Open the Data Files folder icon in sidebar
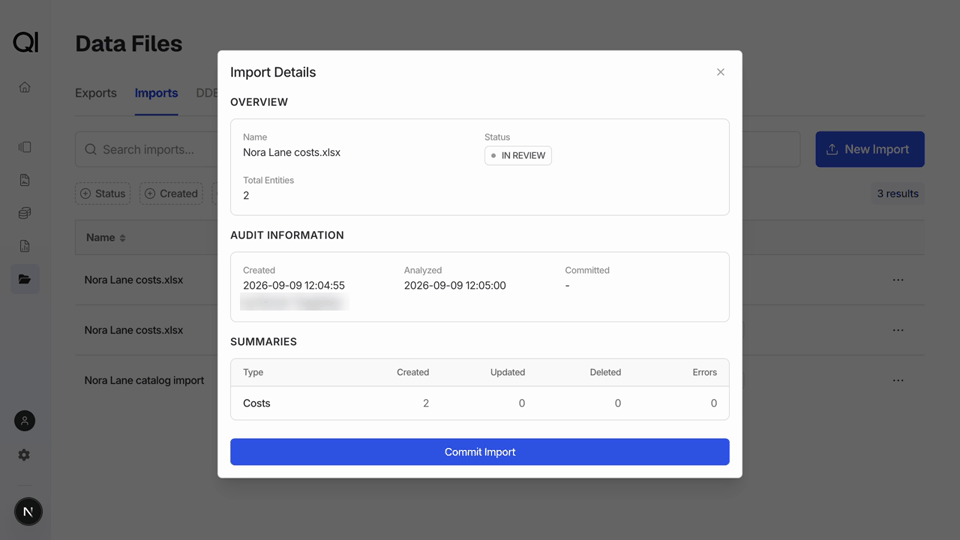The image size is (960, 540). pos(24,279)
